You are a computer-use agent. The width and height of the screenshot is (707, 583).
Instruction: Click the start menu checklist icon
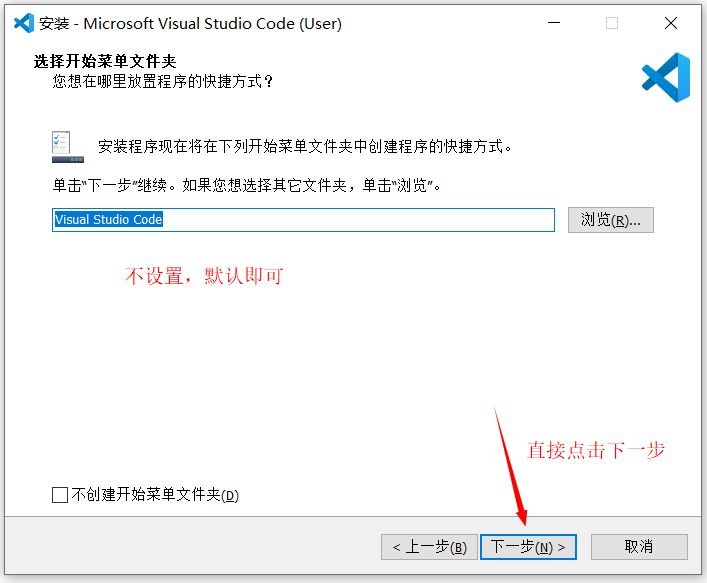click(68, 147)
